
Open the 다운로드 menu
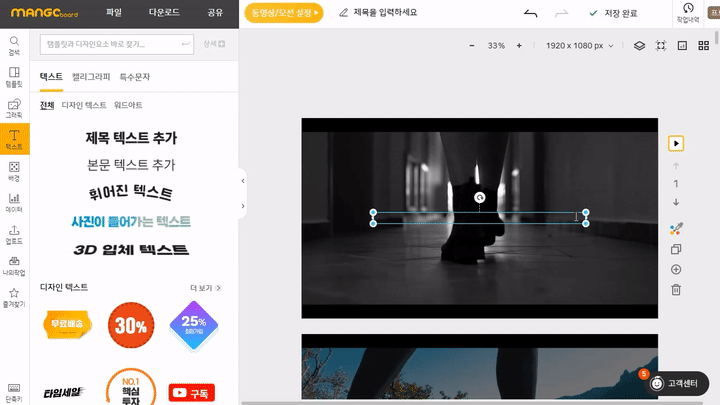pos(163,13)
